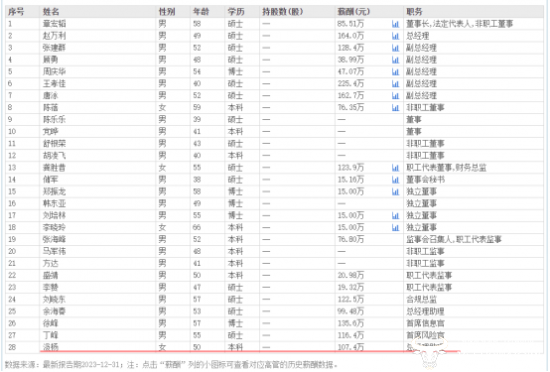Image resolution: width=550 pixels, height=372 pixels.
Task: Open salary chart icon in row 18
Action: (x=395, y=228)
